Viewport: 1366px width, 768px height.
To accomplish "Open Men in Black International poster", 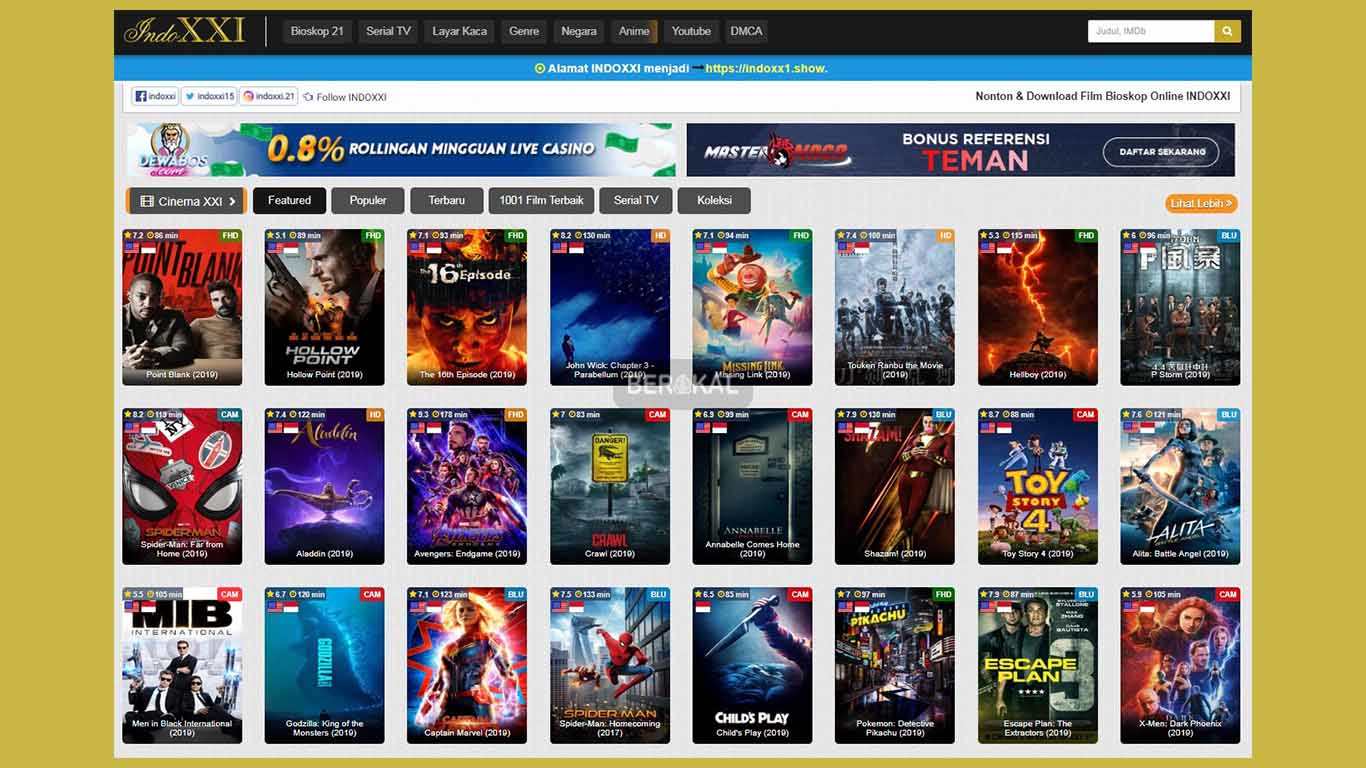I will pos(182,665).
